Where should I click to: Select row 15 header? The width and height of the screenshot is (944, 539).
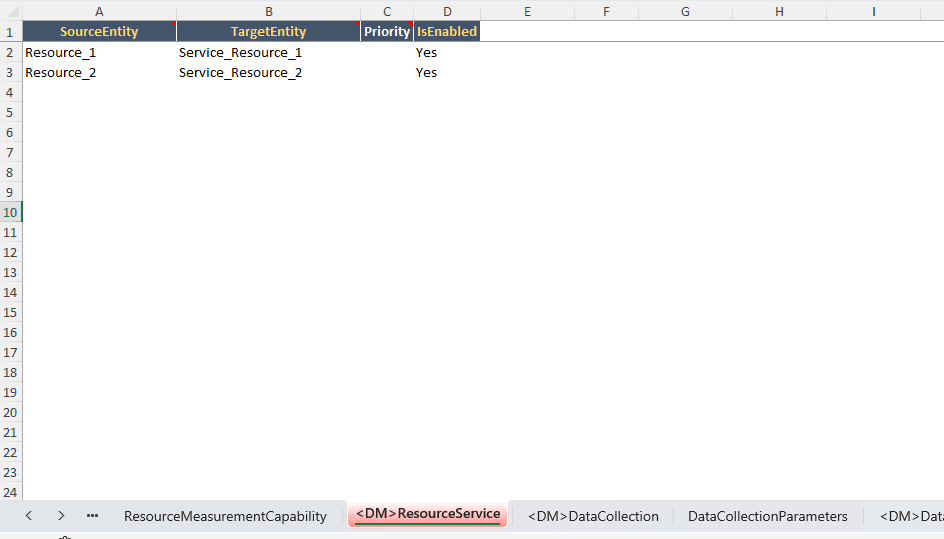pyautogui.click(x=10, y=312)
